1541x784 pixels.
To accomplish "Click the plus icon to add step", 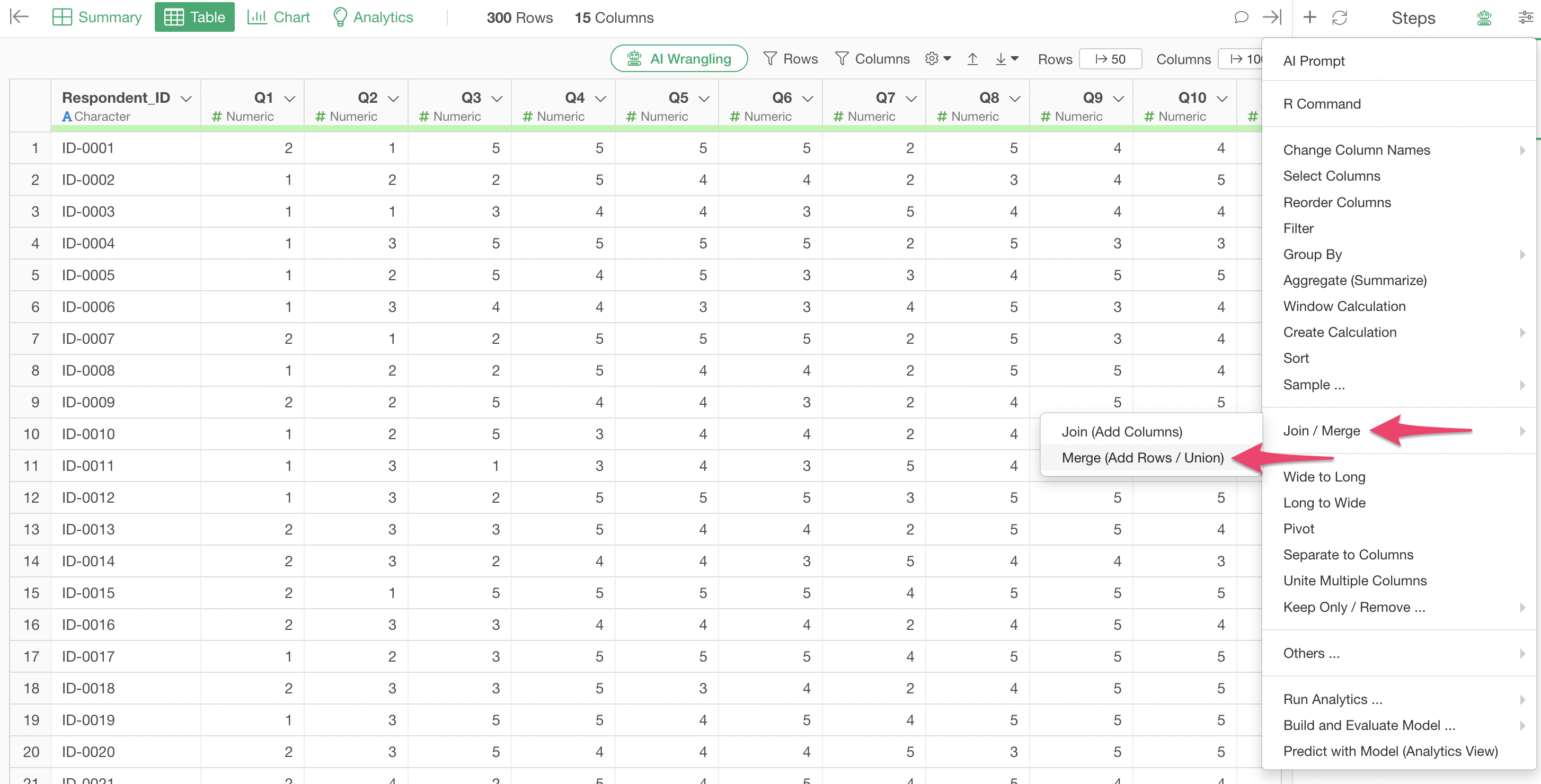I will [1309, 17].
